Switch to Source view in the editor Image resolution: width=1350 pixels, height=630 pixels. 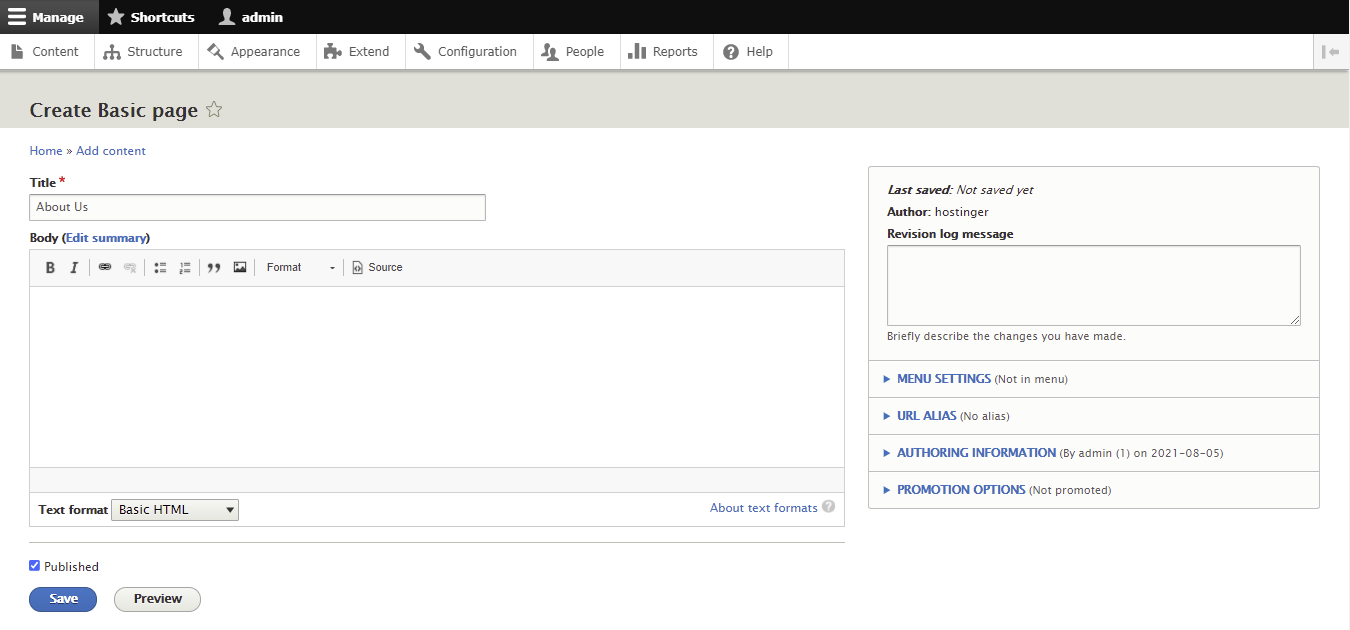377,267
